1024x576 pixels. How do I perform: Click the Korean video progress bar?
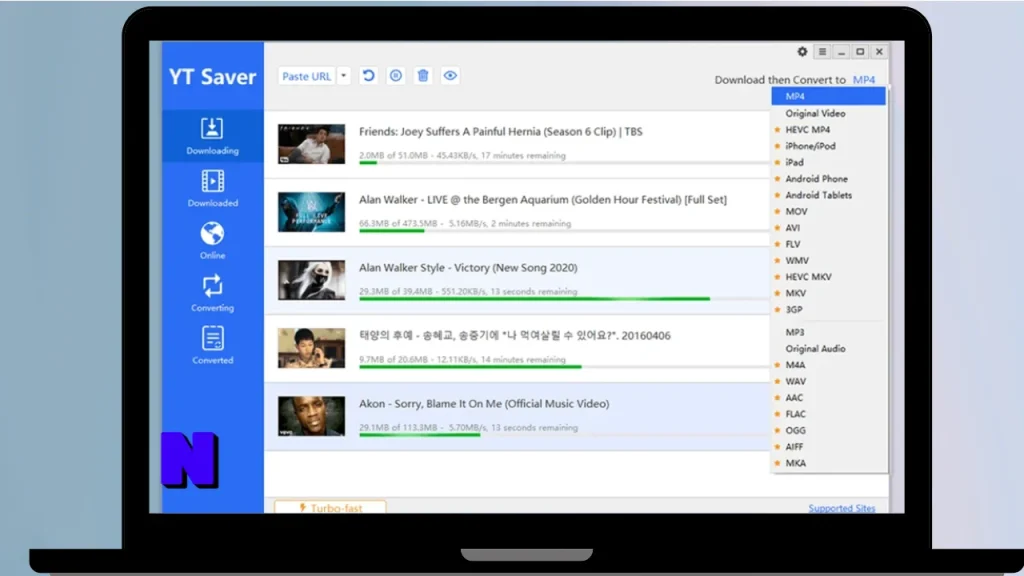[x=564, y=367]
